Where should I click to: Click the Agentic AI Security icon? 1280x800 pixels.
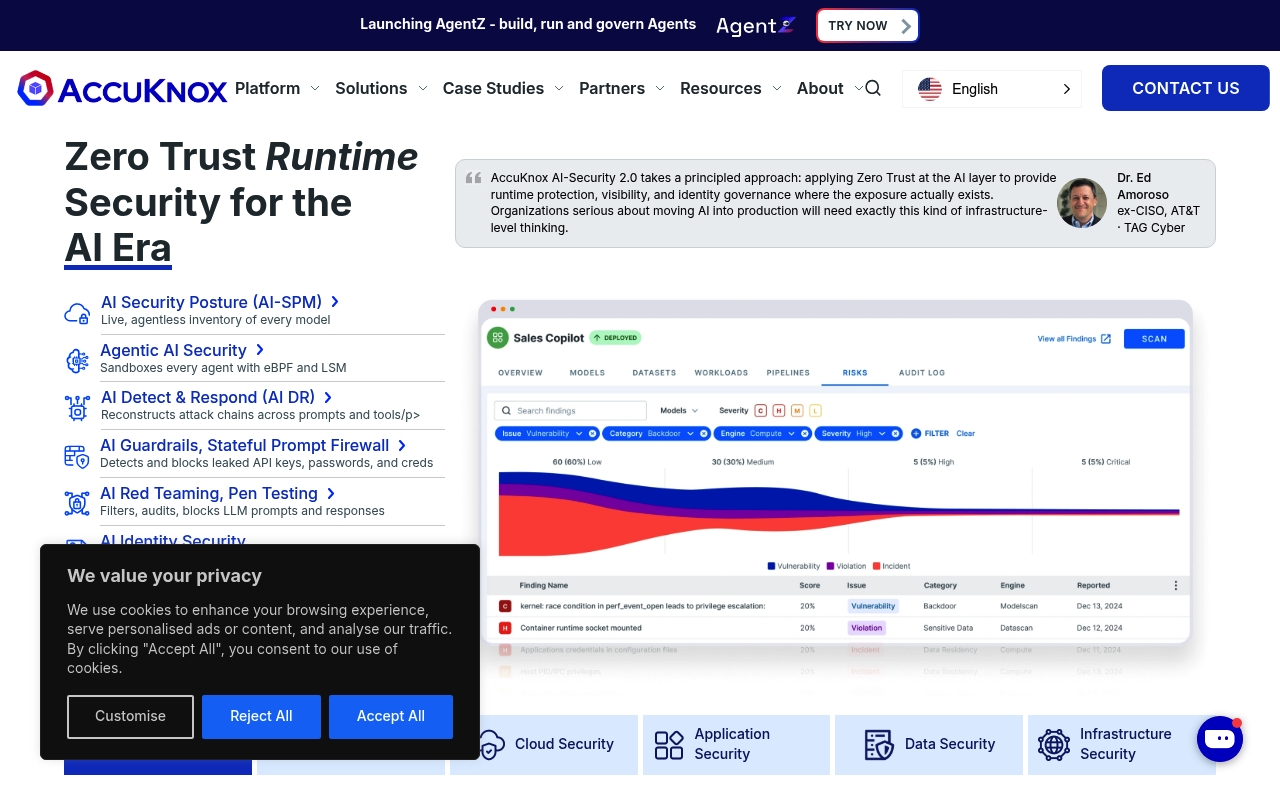(x=77, y=361)
